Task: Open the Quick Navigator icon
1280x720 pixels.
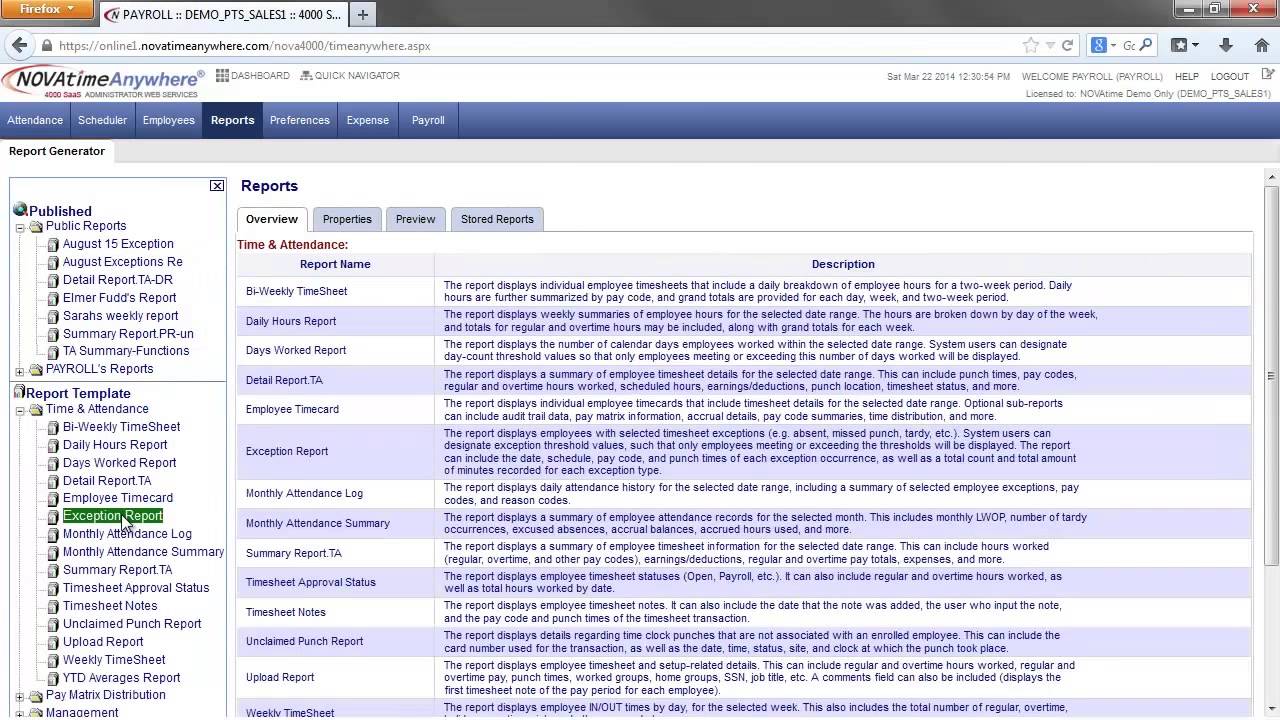Action: click(x=306, y=75)
